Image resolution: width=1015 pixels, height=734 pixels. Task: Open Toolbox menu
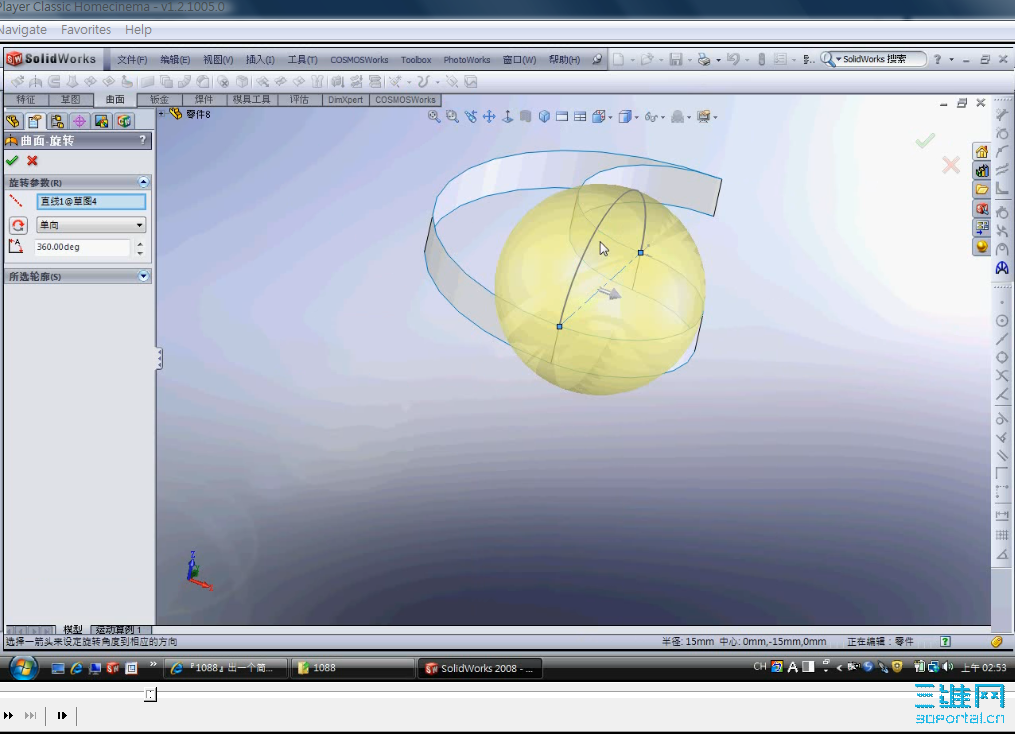point(416,60)
